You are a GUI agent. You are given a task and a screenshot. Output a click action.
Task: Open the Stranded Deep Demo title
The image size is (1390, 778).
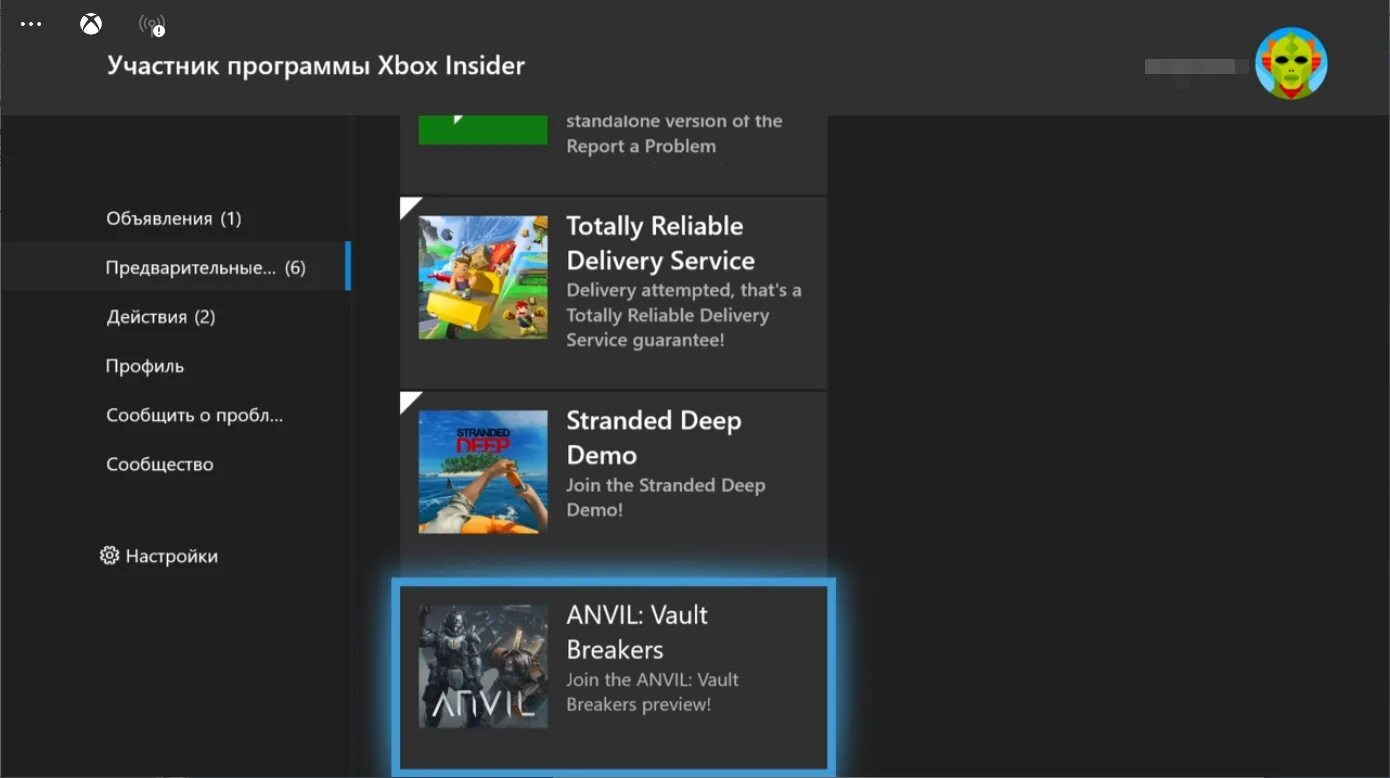click(x=654, y=438)
